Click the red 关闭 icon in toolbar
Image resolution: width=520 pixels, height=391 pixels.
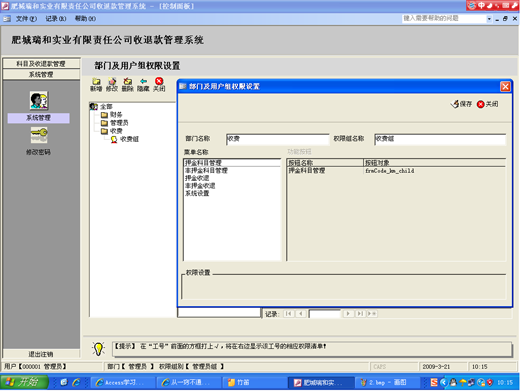click(159, 81)
